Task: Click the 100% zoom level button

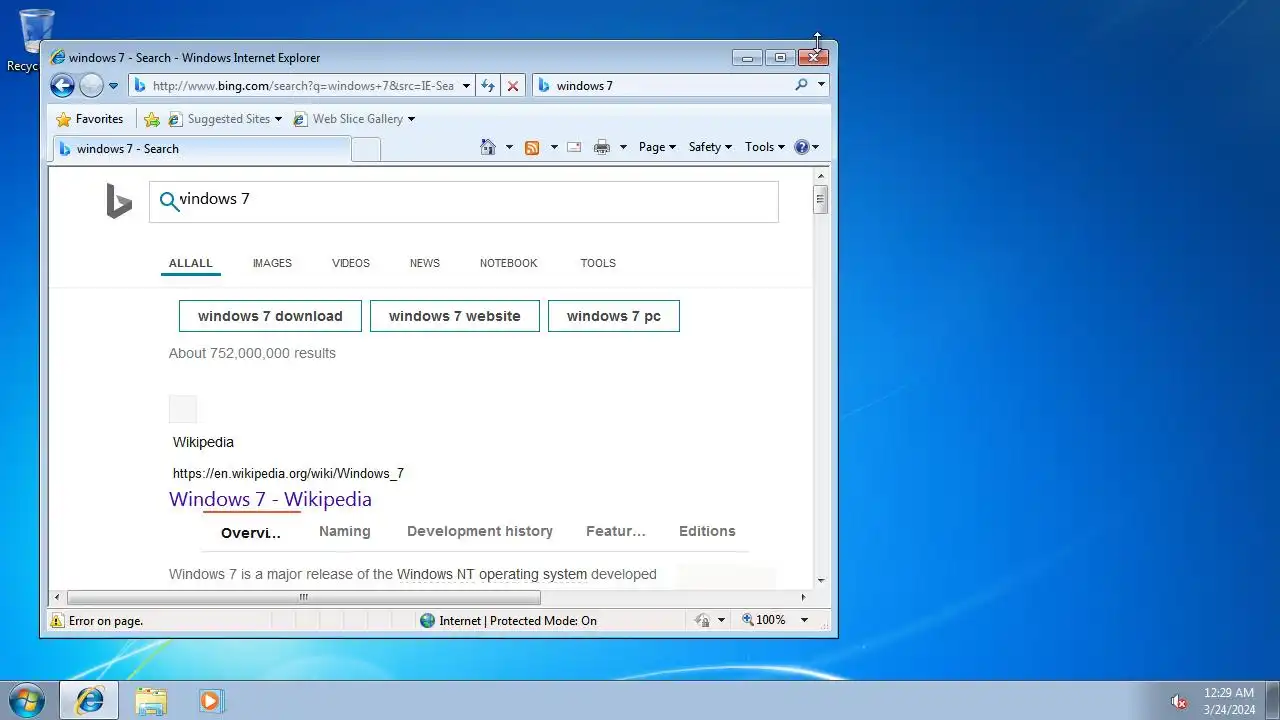Action: point(764,620)
